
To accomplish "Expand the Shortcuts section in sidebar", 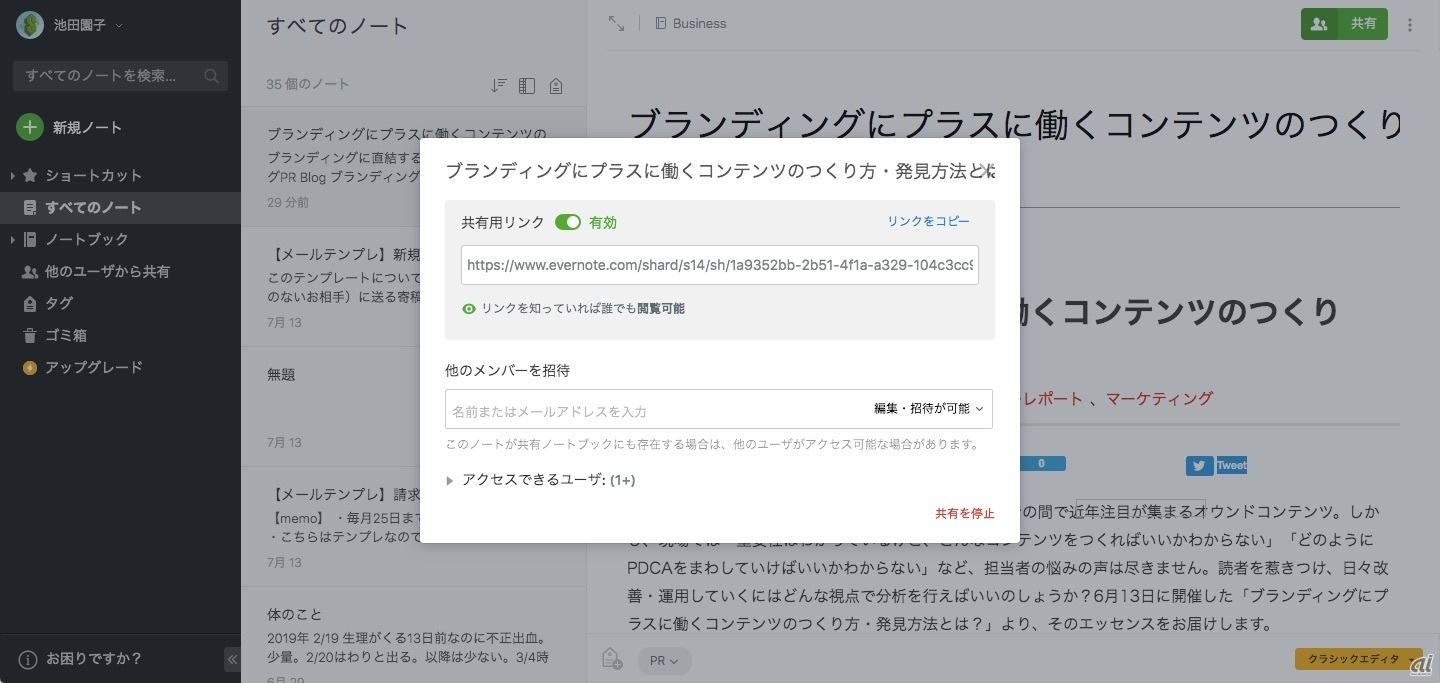I will [12, 176].
